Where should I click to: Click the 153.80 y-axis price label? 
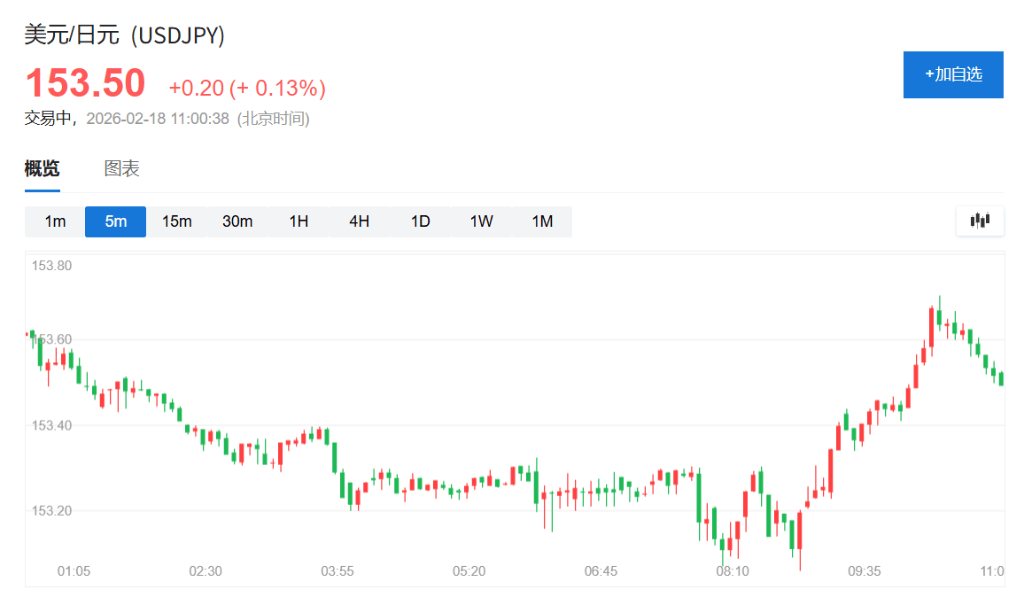point(52,266)
